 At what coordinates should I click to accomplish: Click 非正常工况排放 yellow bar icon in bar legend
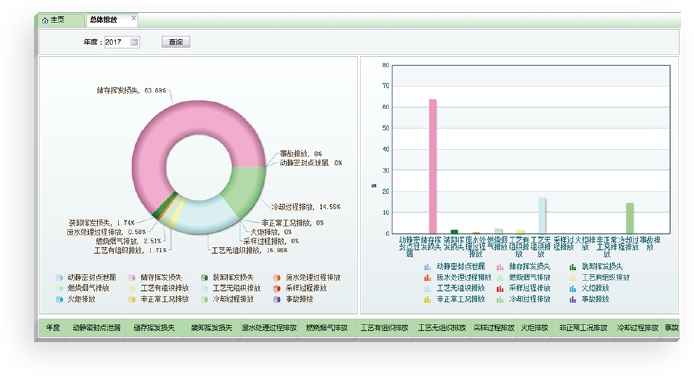point(428,299)
